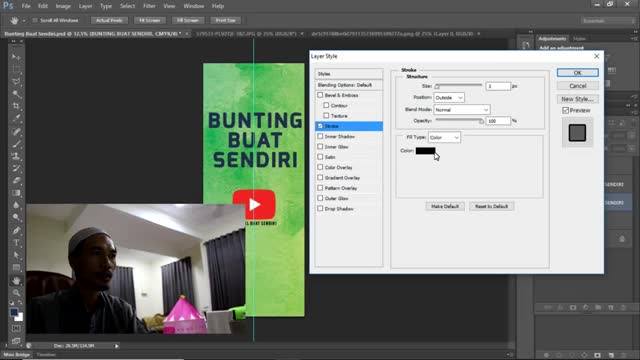
Task: Open the Fill Type dropdown
Action: (x=444, y=138)
